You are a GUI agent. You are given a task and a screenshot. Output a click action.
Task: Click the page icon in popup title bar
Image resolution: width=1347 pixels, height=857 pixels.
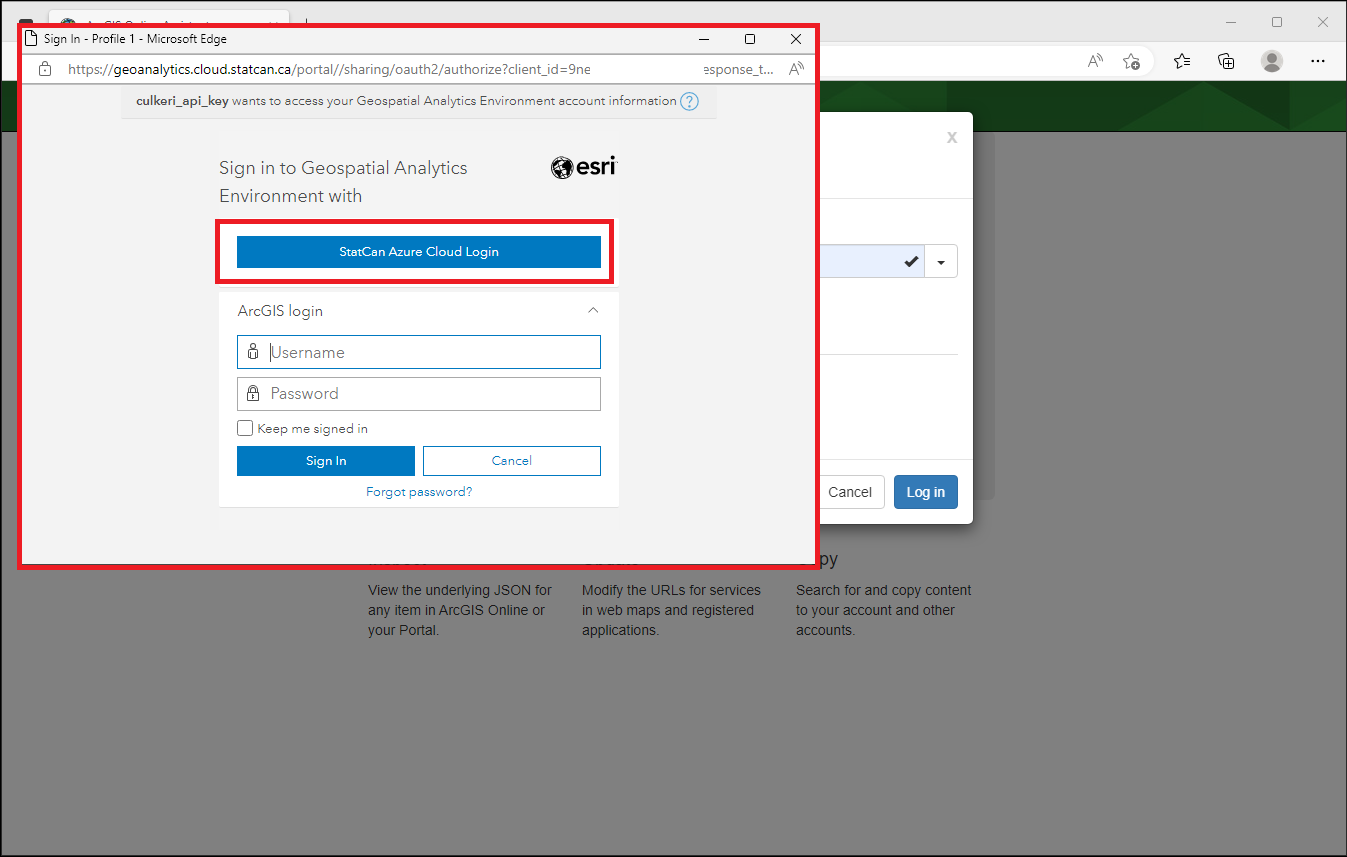pos(32,39)
